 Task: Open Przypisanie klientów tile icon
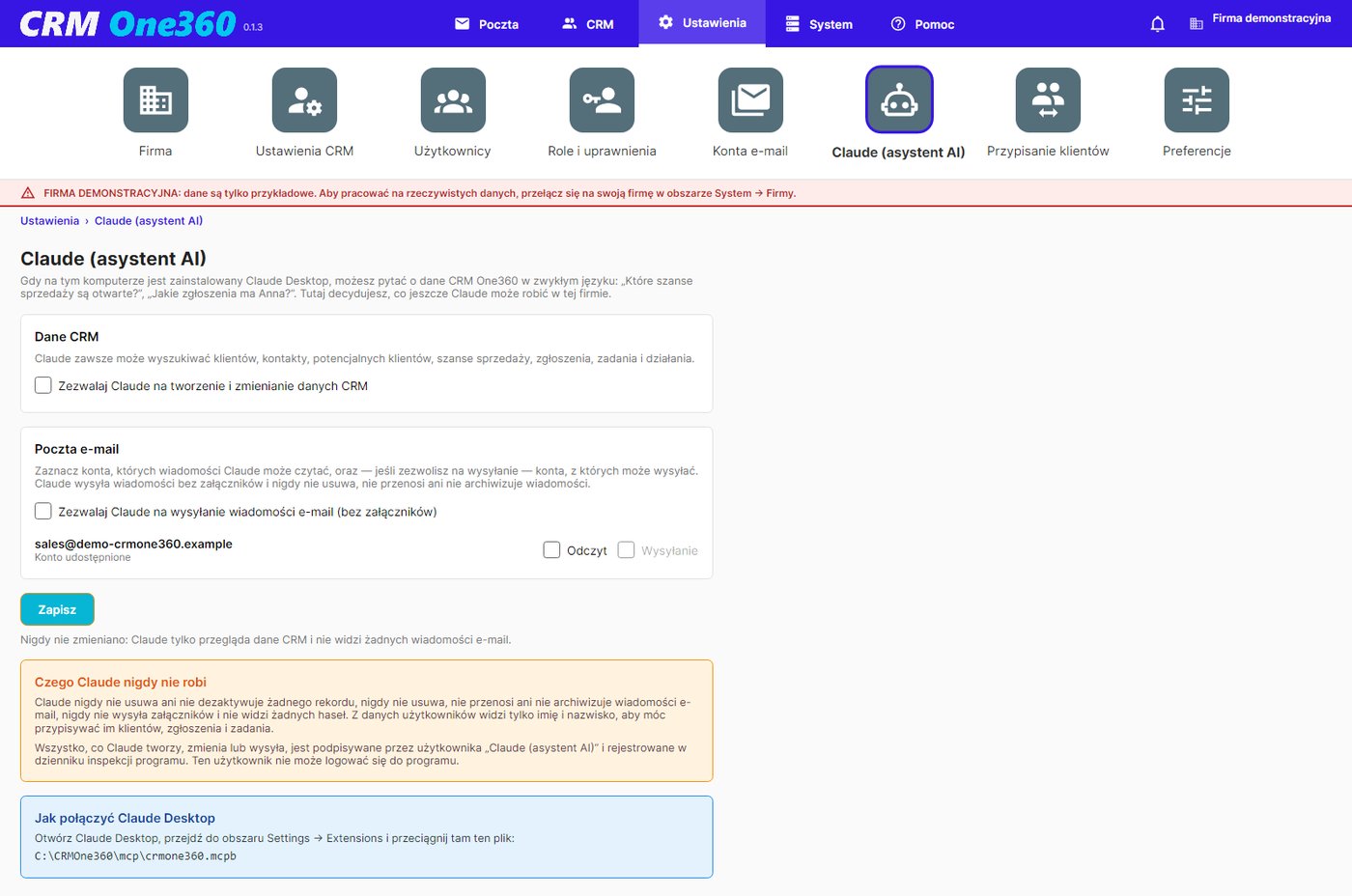click(1048, 99)
